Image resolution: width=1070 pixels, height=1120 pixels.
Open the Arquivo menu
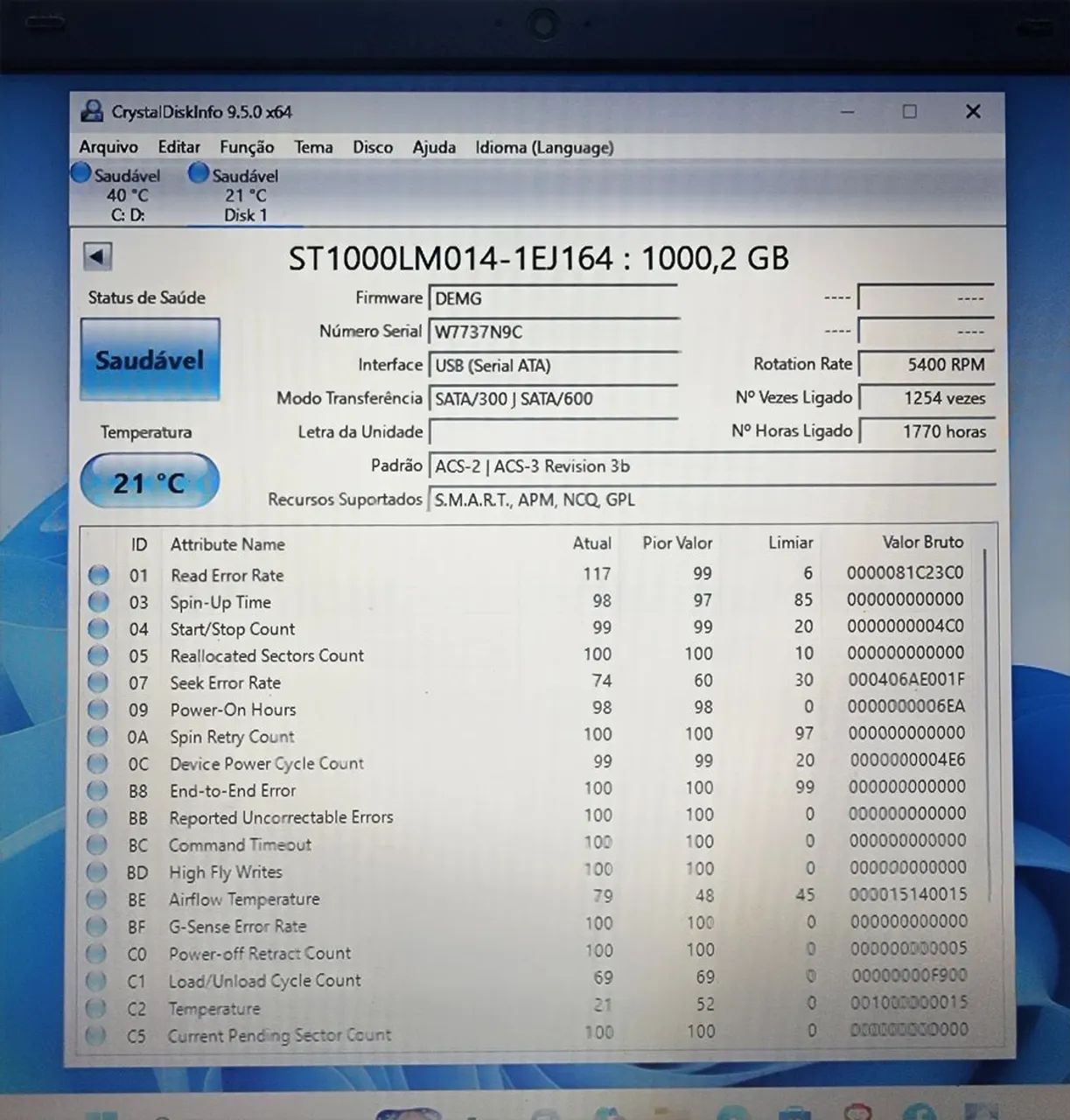point(108,147)
